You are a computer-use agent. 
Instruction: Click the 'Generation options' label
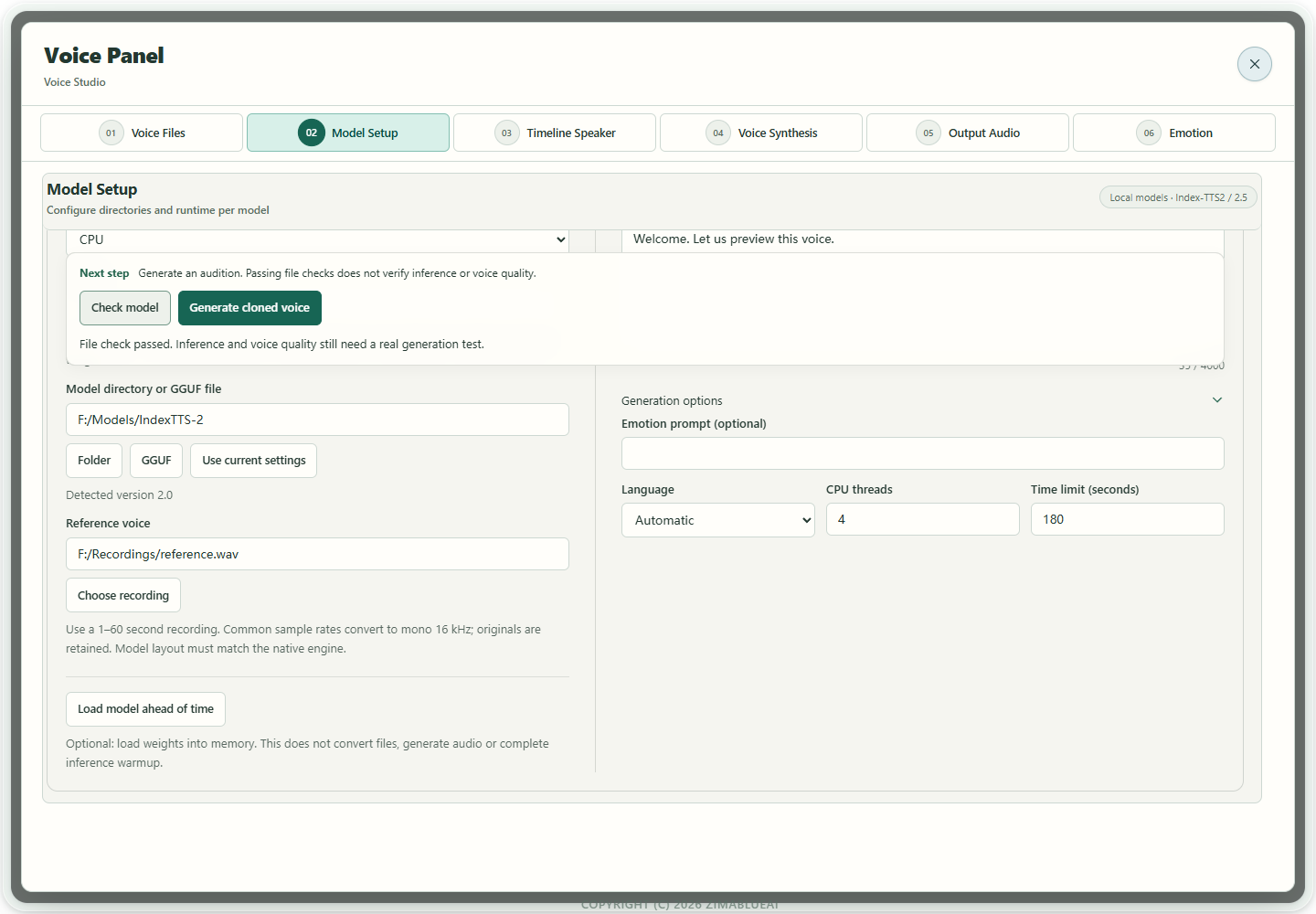click(x=672, y=401)
